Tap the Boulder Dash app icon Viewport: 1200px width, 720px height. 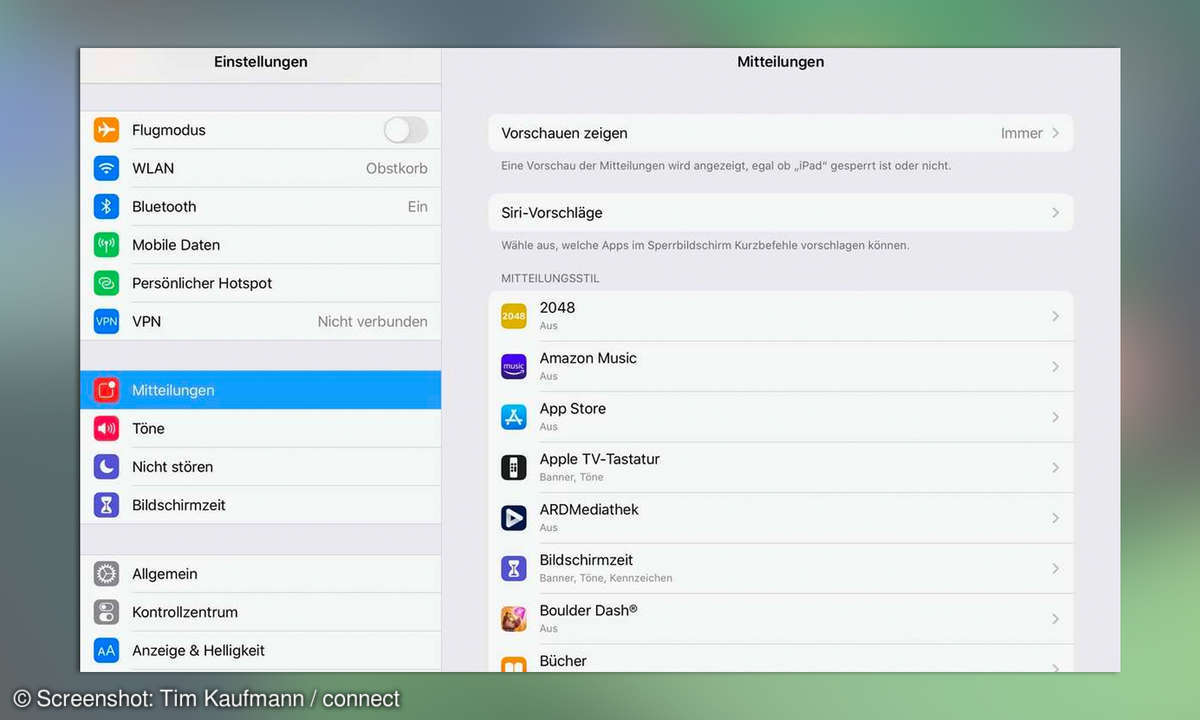tap(514, 619)
